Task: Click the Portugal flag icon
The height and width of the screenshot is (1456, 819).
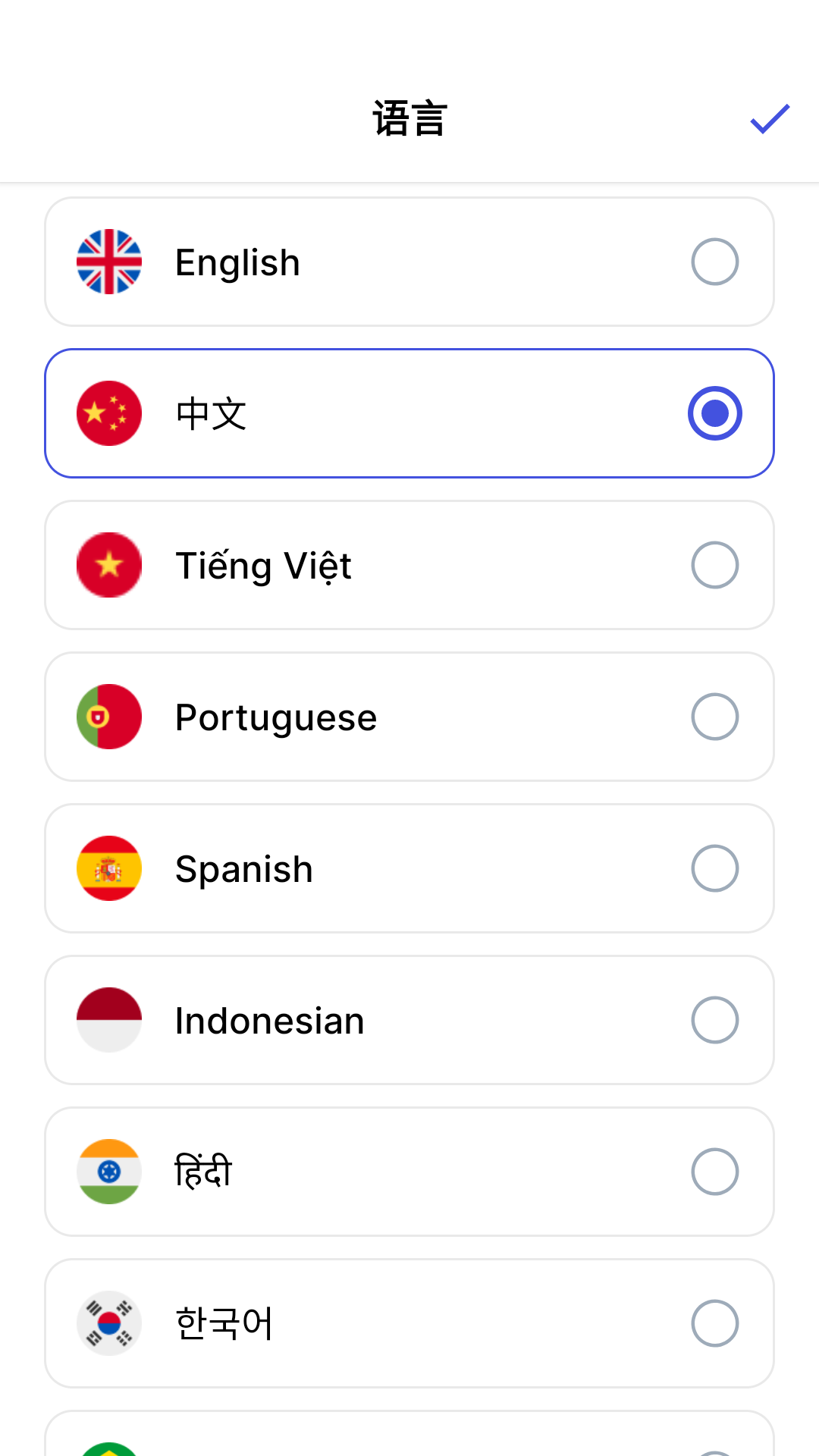Action: point(109,717)
